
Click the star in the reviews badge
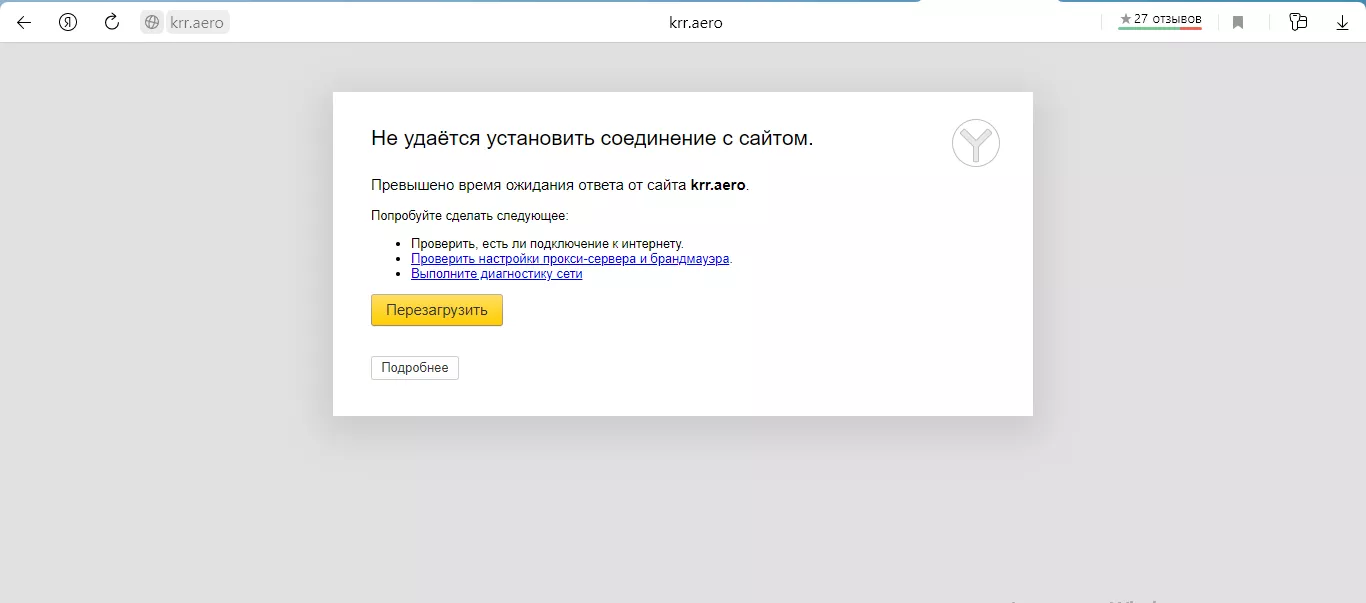click(x=1126, y=19)
